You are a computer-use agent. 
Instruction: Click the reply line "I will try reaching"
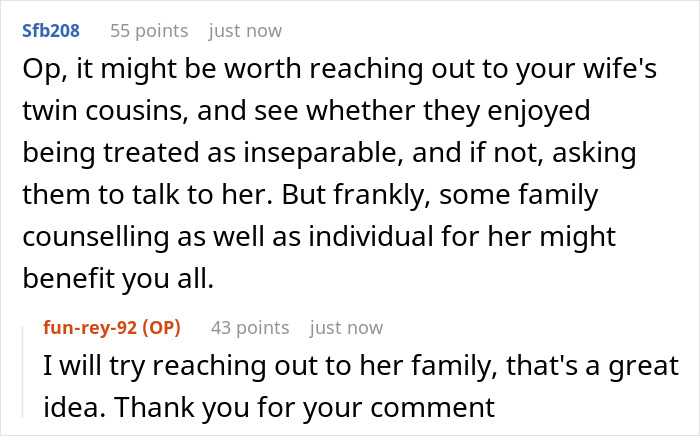click(360, 367)
